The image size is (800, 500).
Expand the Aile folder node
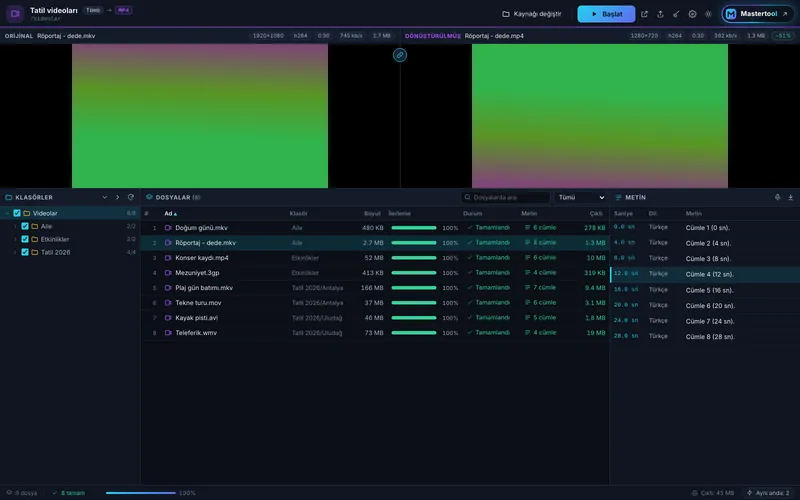pos(15,226)
